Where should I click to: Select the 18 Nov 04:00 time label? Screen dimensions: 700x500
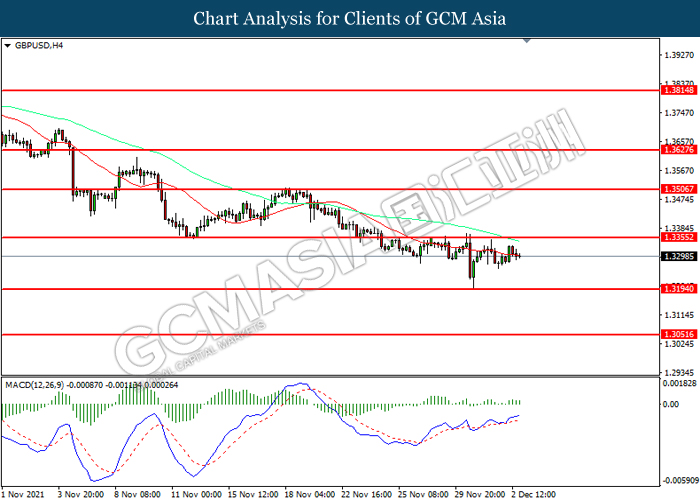point(312,493)
